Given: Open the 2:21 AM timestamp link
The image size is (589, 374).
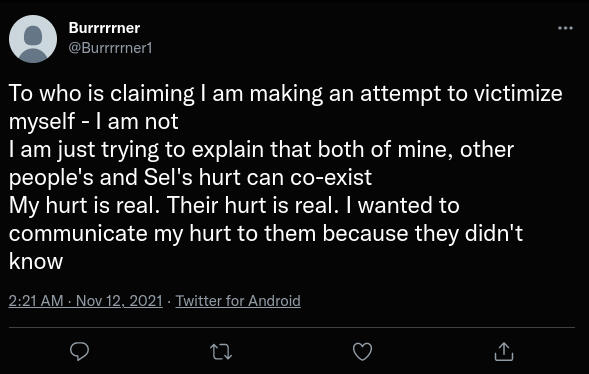Looking at the screenshot, I should point(36,301).
